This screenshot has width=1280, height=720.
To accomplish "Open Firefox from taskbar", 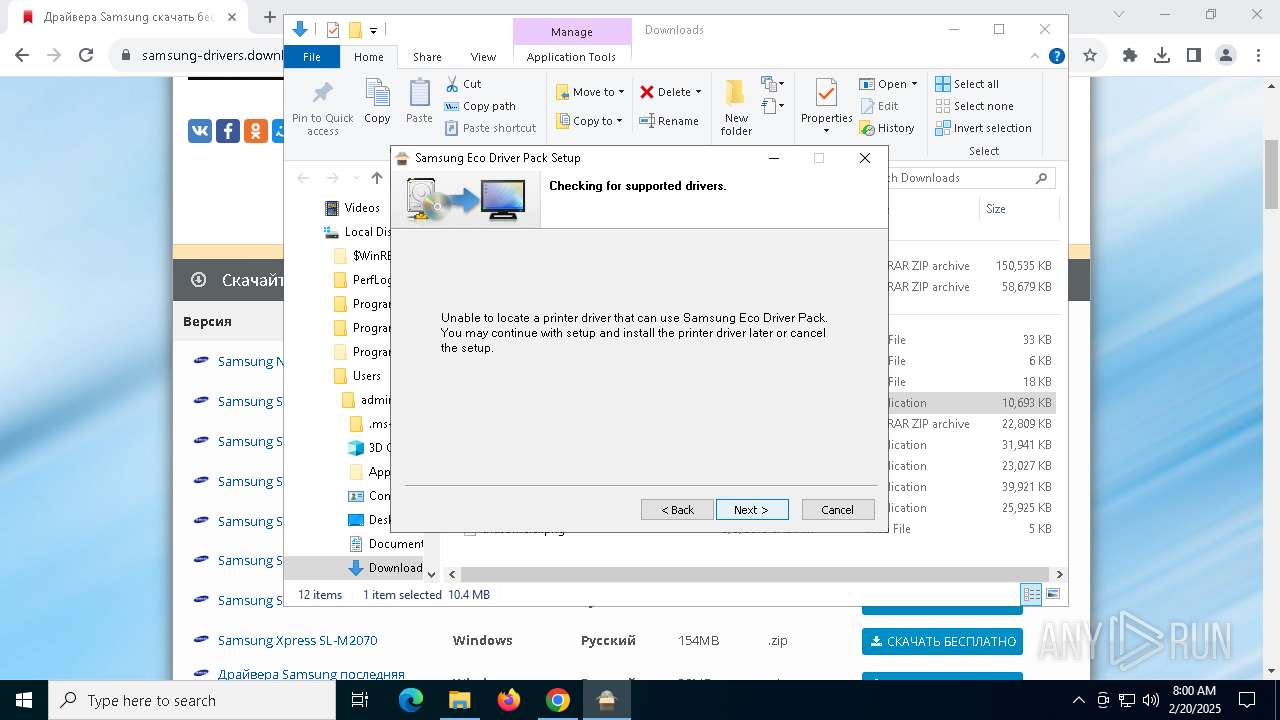I will [509, 700].
